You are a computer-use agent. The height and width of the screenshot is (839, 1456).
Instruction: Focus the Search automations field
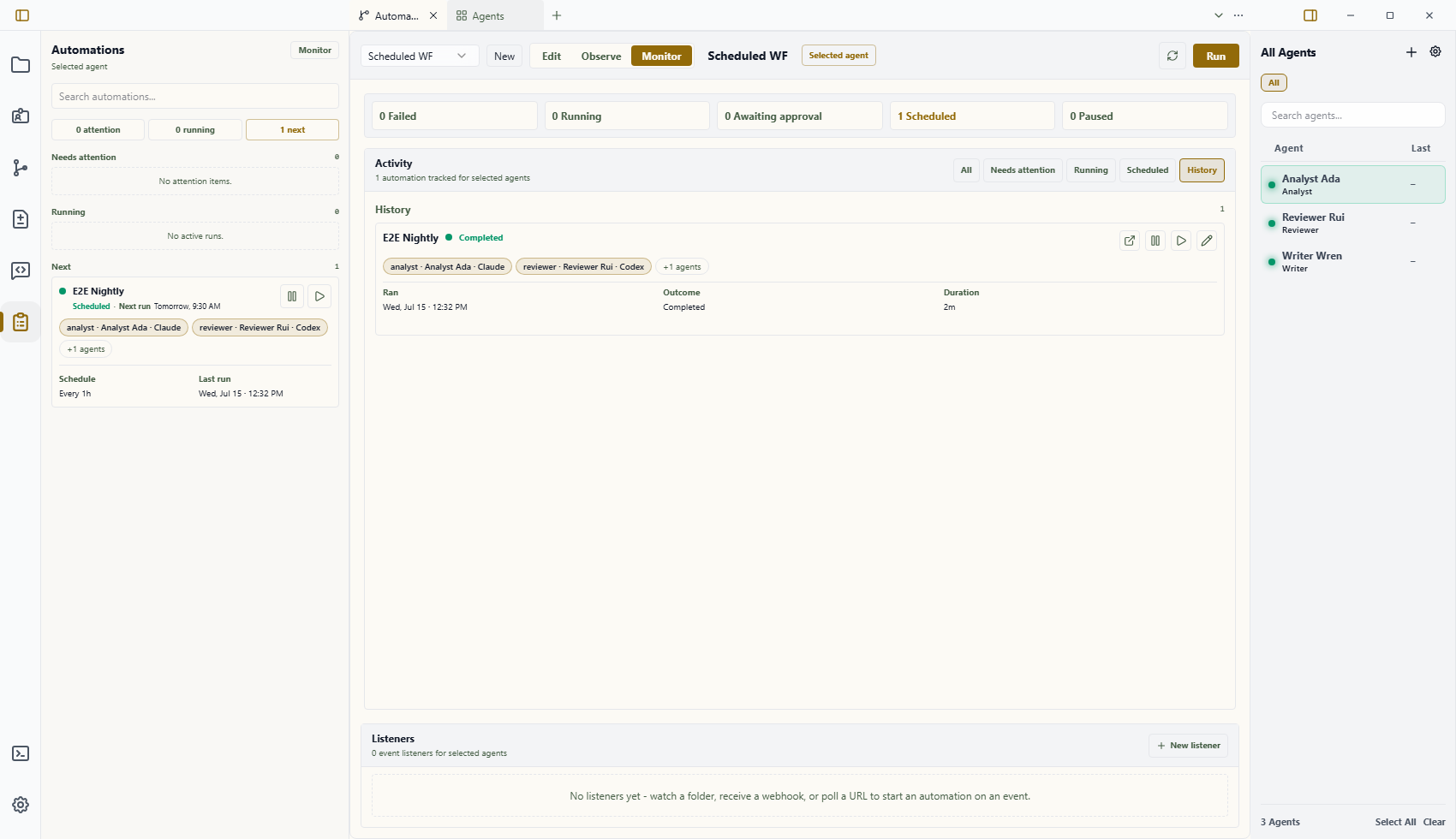[195, 97]
